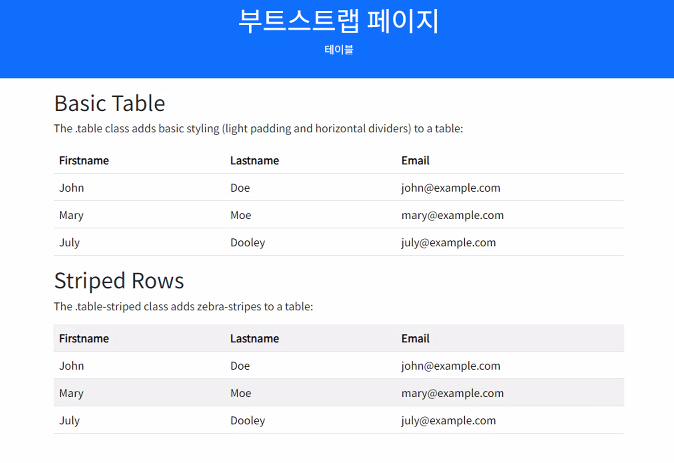Click john@example.com in Basic Table
Image resolution: width=674 pixels, height=463 pixels.
coord(450,188)
